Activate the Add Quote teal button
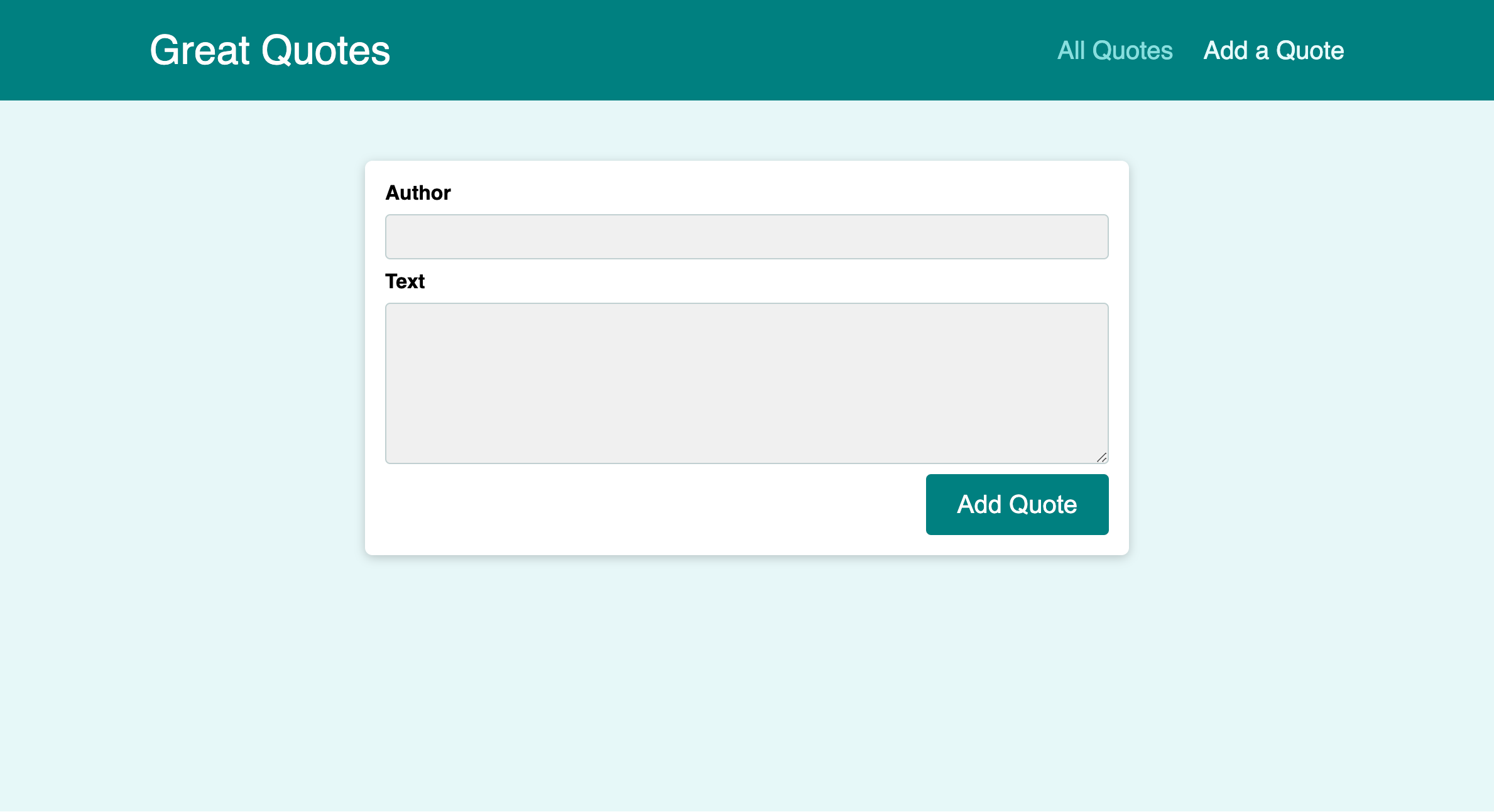This screenshot has width=1494, height=812. click(x=1017, y=504)
